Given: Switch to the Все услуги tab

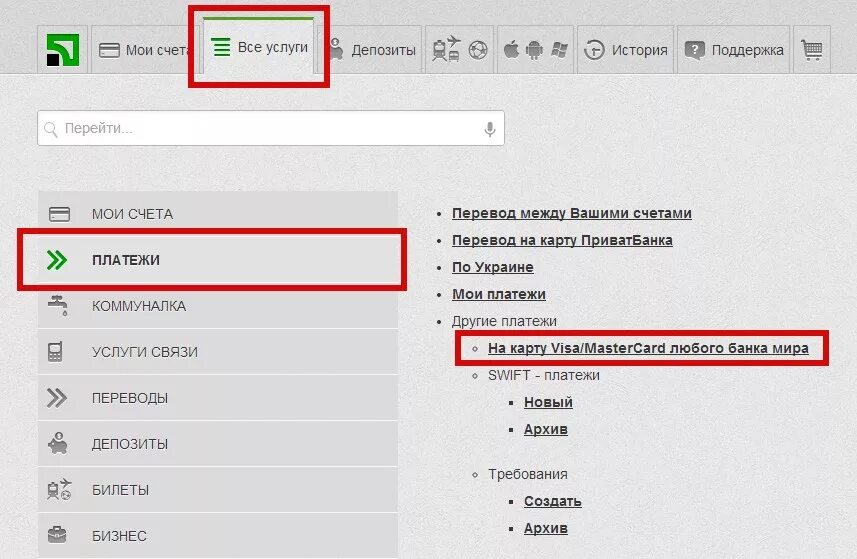Looking at the screenshot, I should (x=259, y=47).
